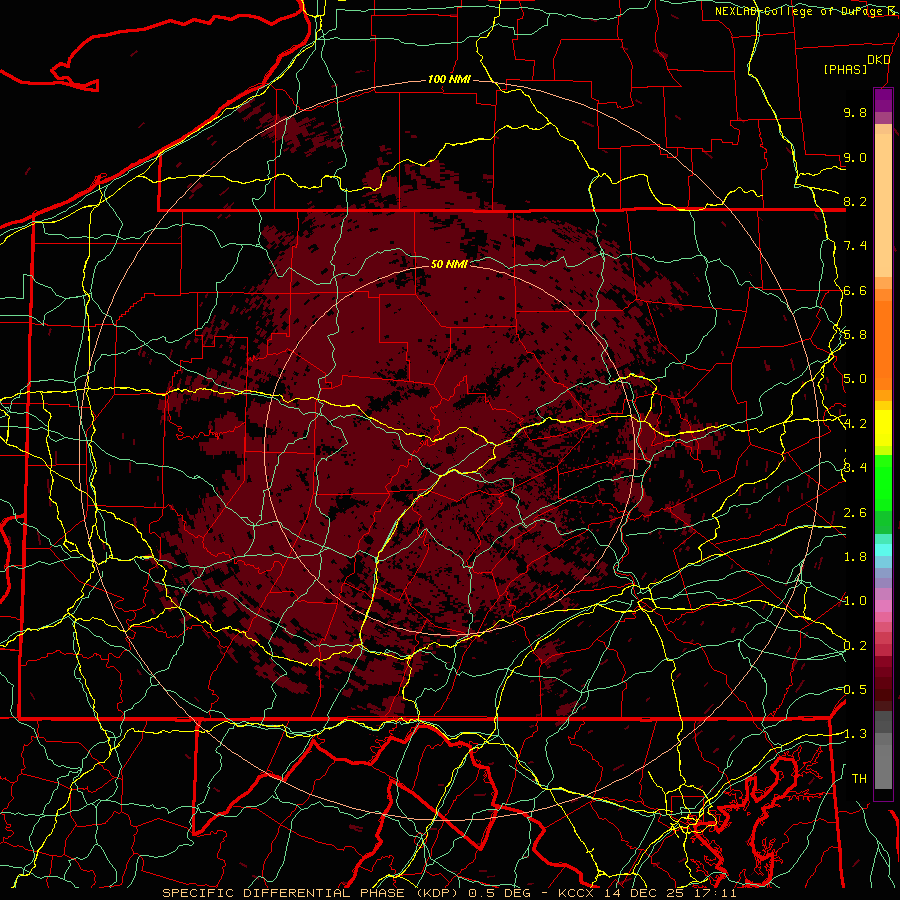Click the yellow band of the color scale
Image resolution: width=900 pixels, height=900 pixels.
[883, 428]
